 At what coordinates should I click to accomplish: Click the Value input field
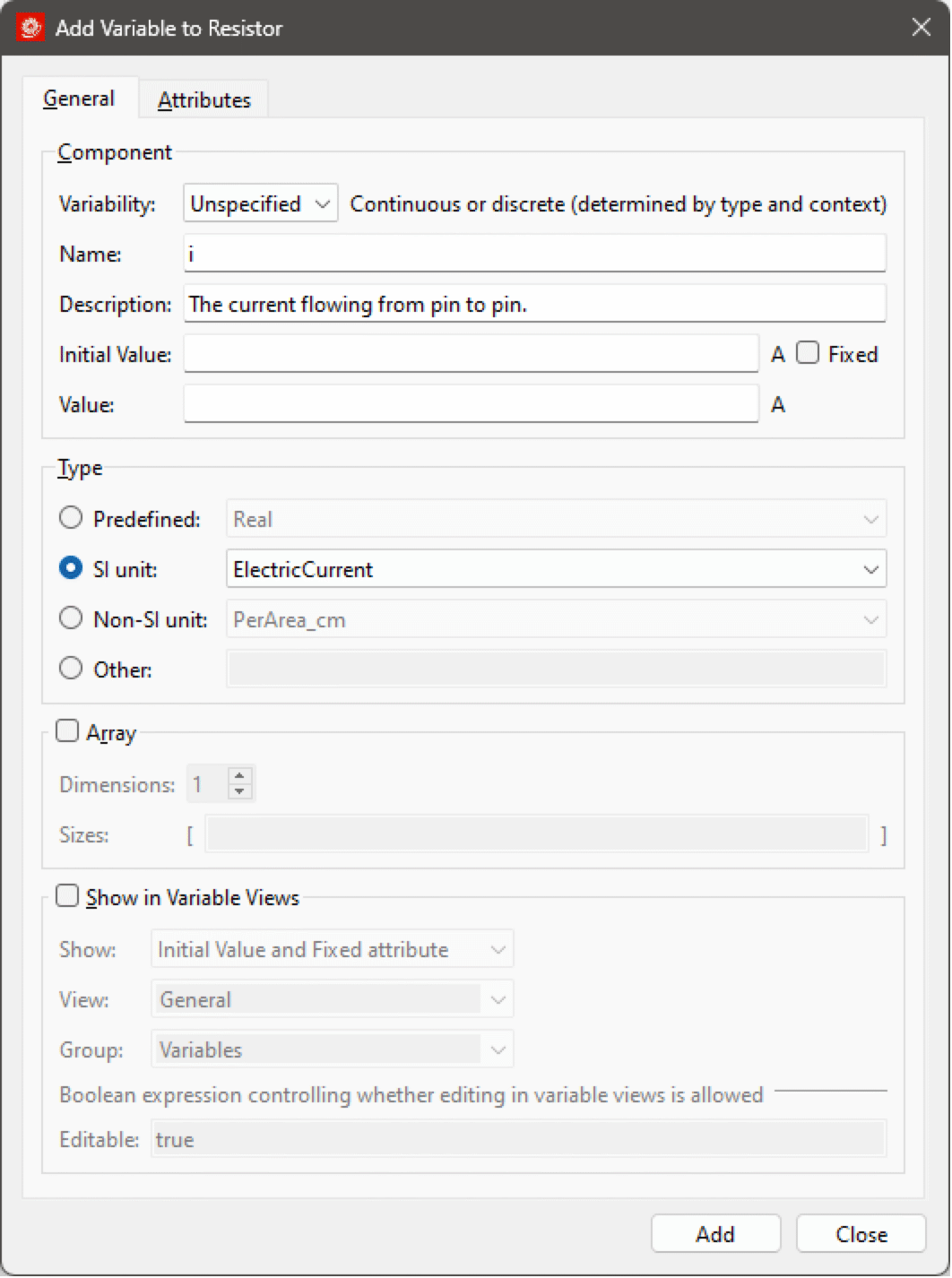[471, 405]
